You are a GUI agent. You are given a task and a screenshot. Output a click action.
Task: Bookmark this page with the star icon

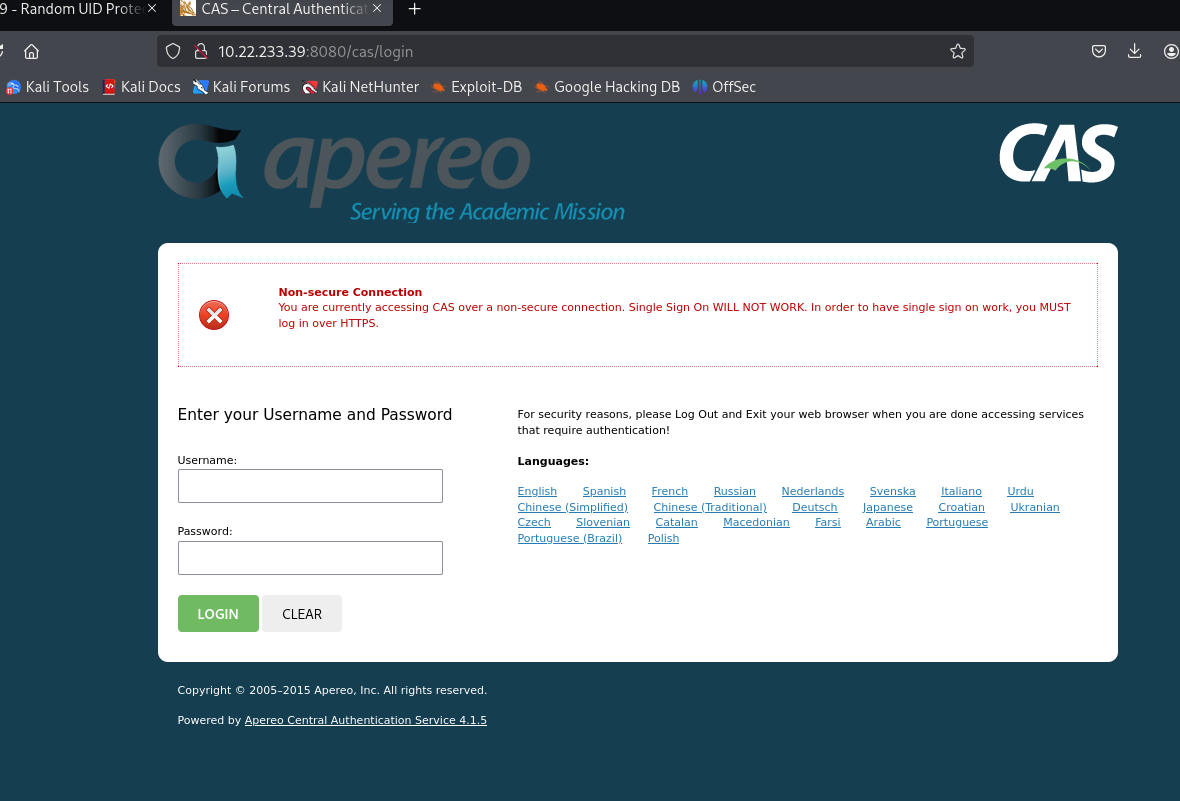tap(957, 51)
